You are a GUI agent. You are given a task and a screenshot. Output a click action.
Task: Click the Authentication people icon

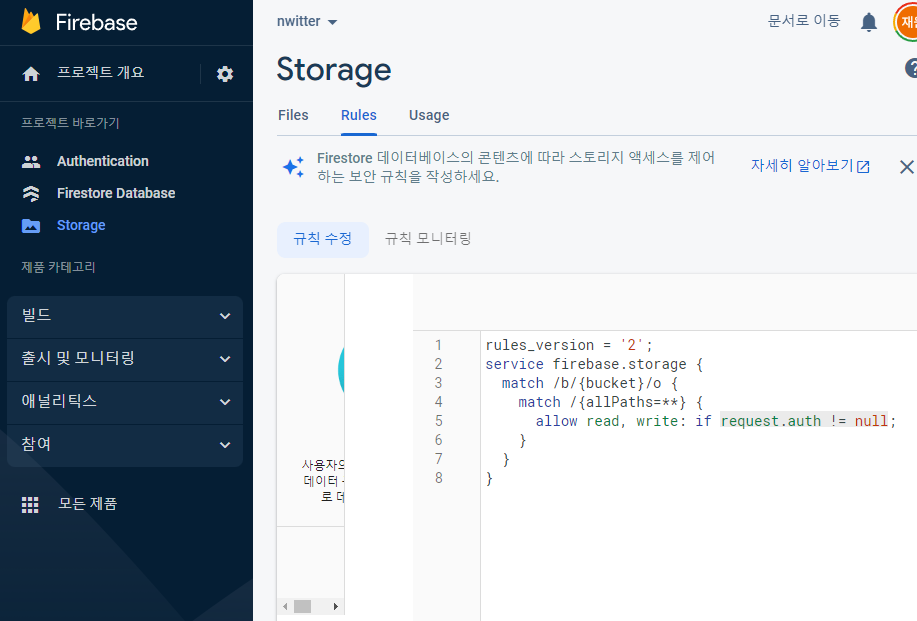(31, 162)
